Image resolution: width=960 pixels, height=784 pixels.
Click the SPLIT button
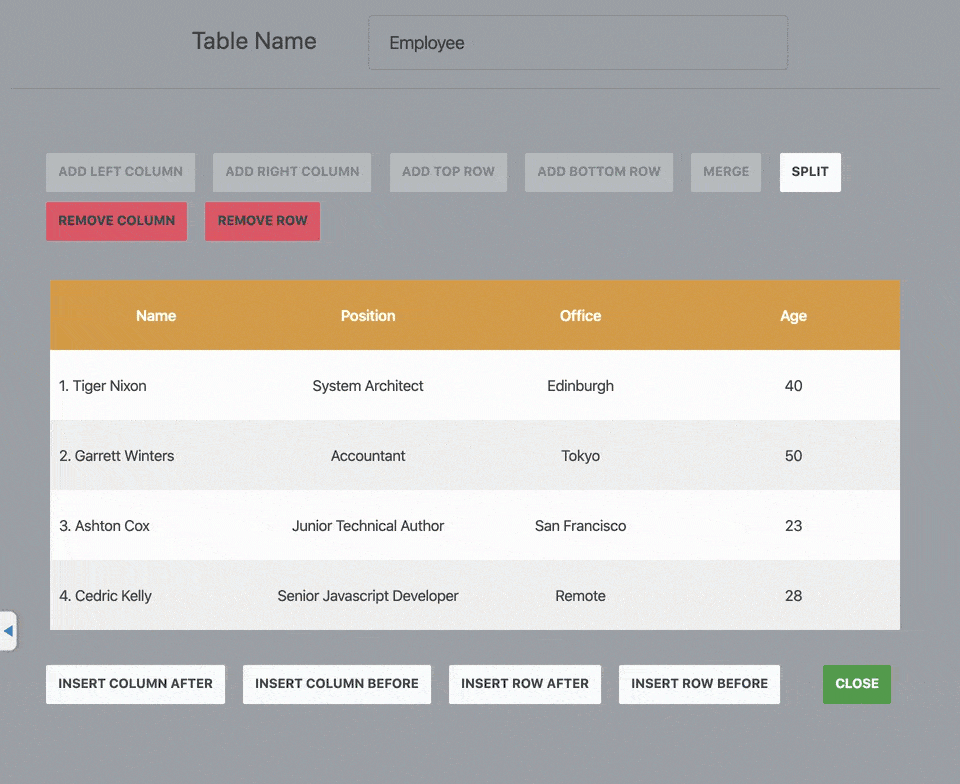tap(810, 172)
